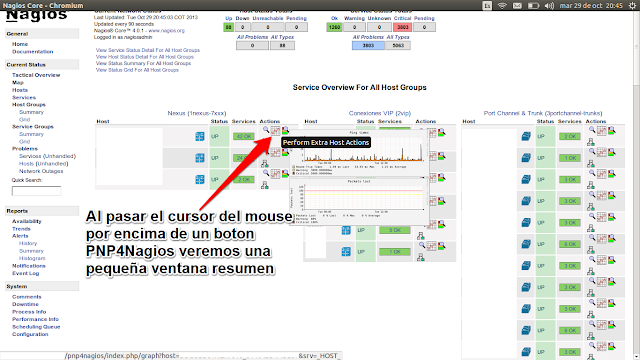Open service detail icon on Port Channel 1 OK row
640x360 pixels.
pos(611,152)
